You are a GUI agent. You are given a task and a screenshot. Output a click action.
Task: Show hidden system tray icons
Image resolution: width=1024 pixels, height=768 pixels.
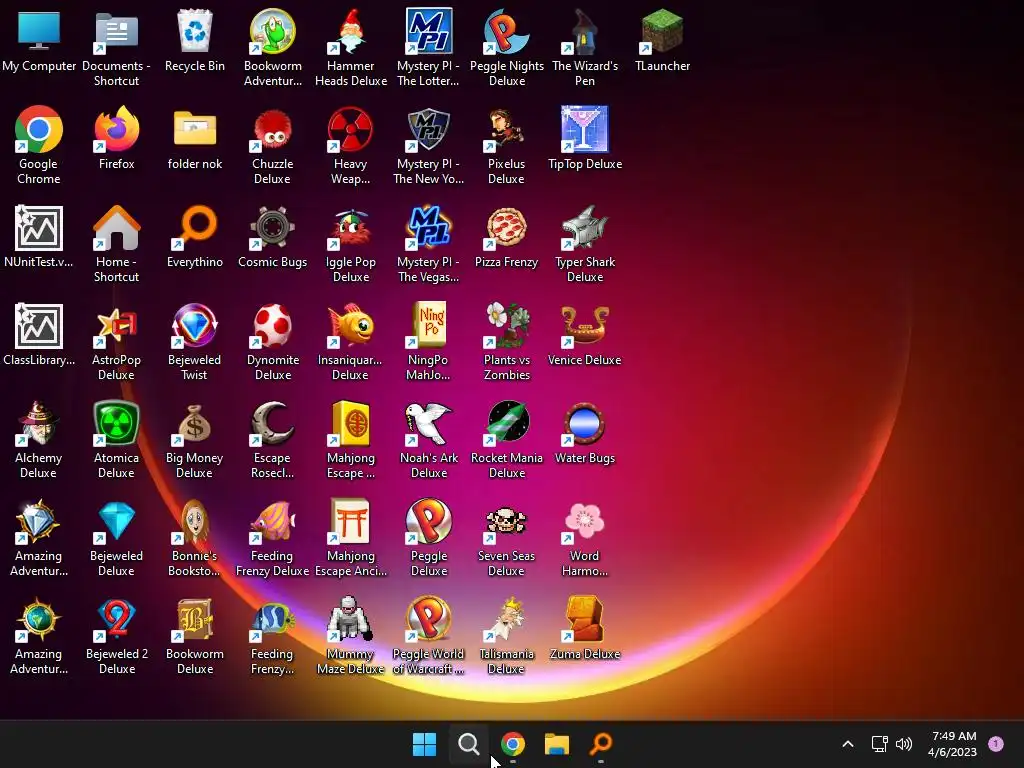[x=848, y=744]
